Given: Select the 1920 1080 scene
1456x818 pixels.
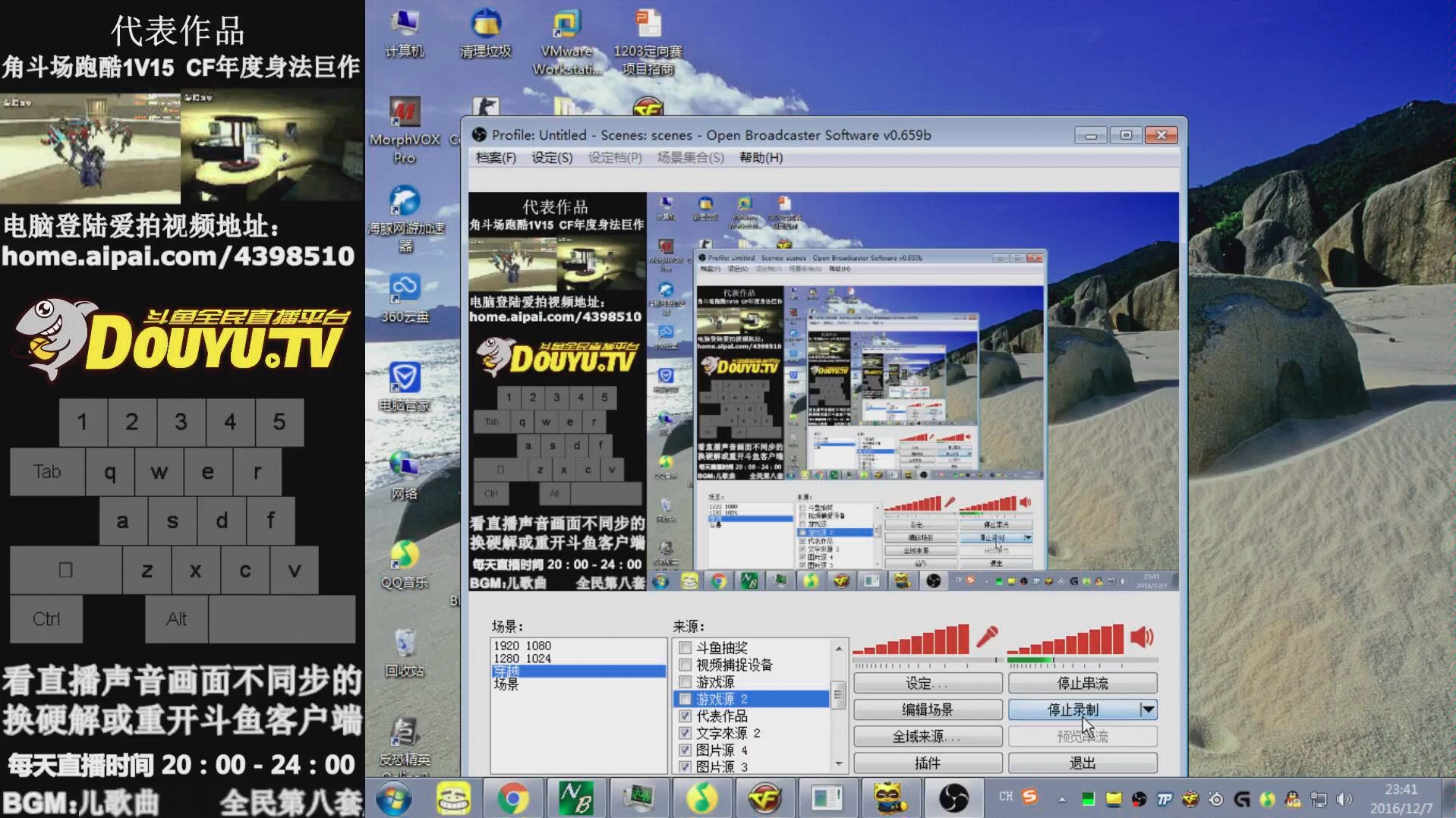Looking at the screenshot, I should pyautogui.click(x=578, y=646).
